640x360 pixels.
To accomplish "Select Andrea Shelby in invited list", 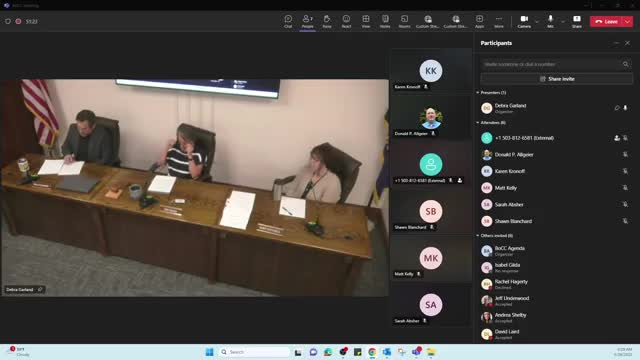I will pos(556,318).
